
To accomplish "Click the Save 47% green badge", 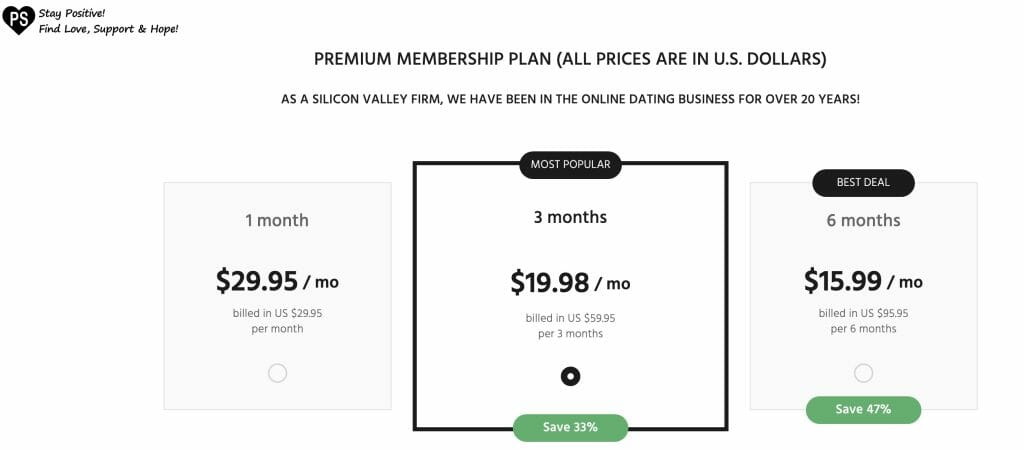I will [863, 410].
